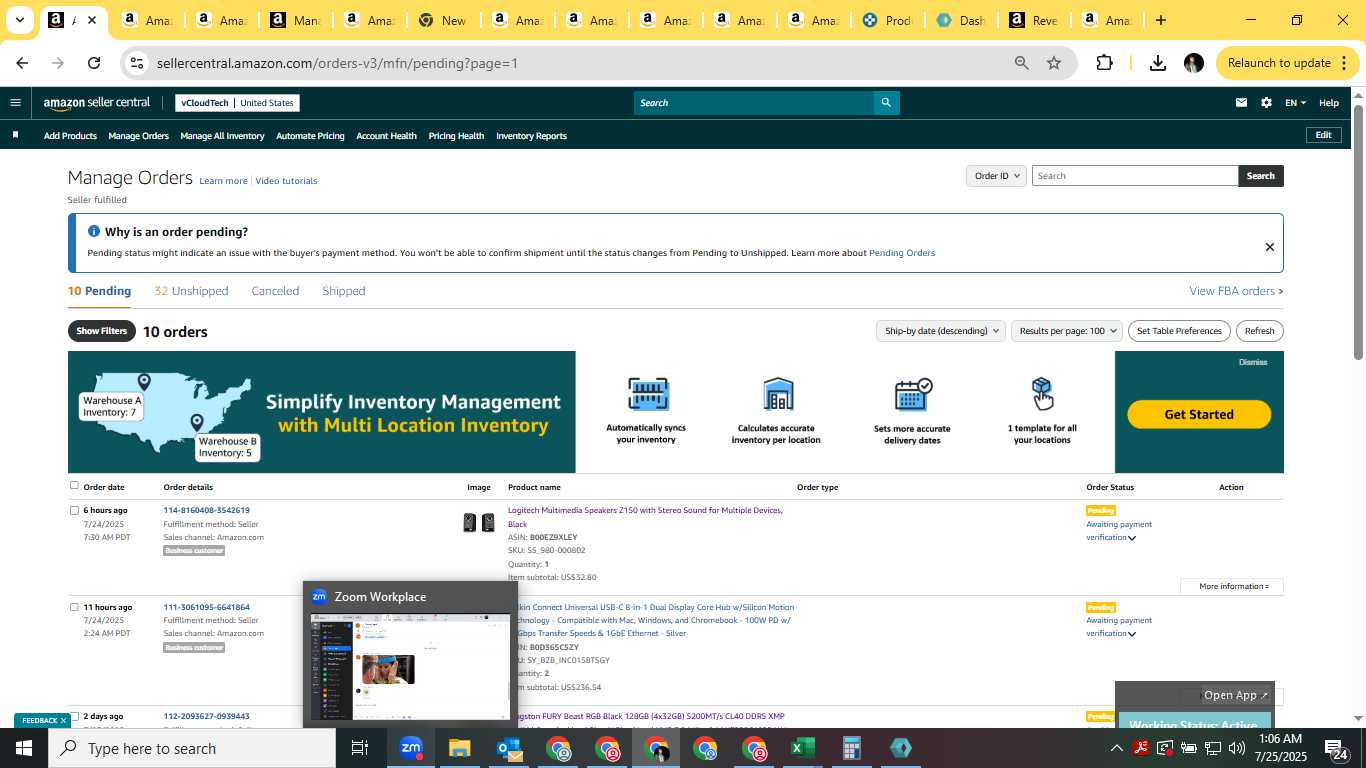
Task: Bookmark this page with the star icon
Action: pos(1054,63)
